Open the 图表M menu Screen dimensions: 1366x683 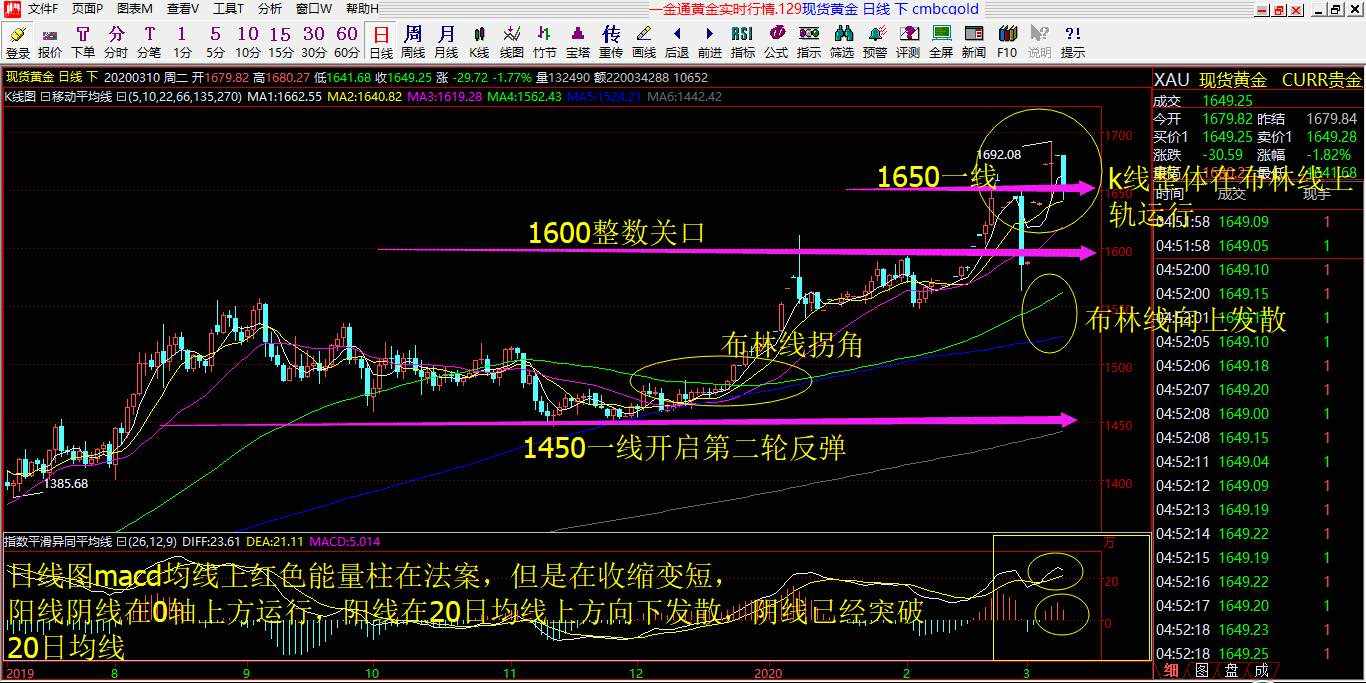134,9
